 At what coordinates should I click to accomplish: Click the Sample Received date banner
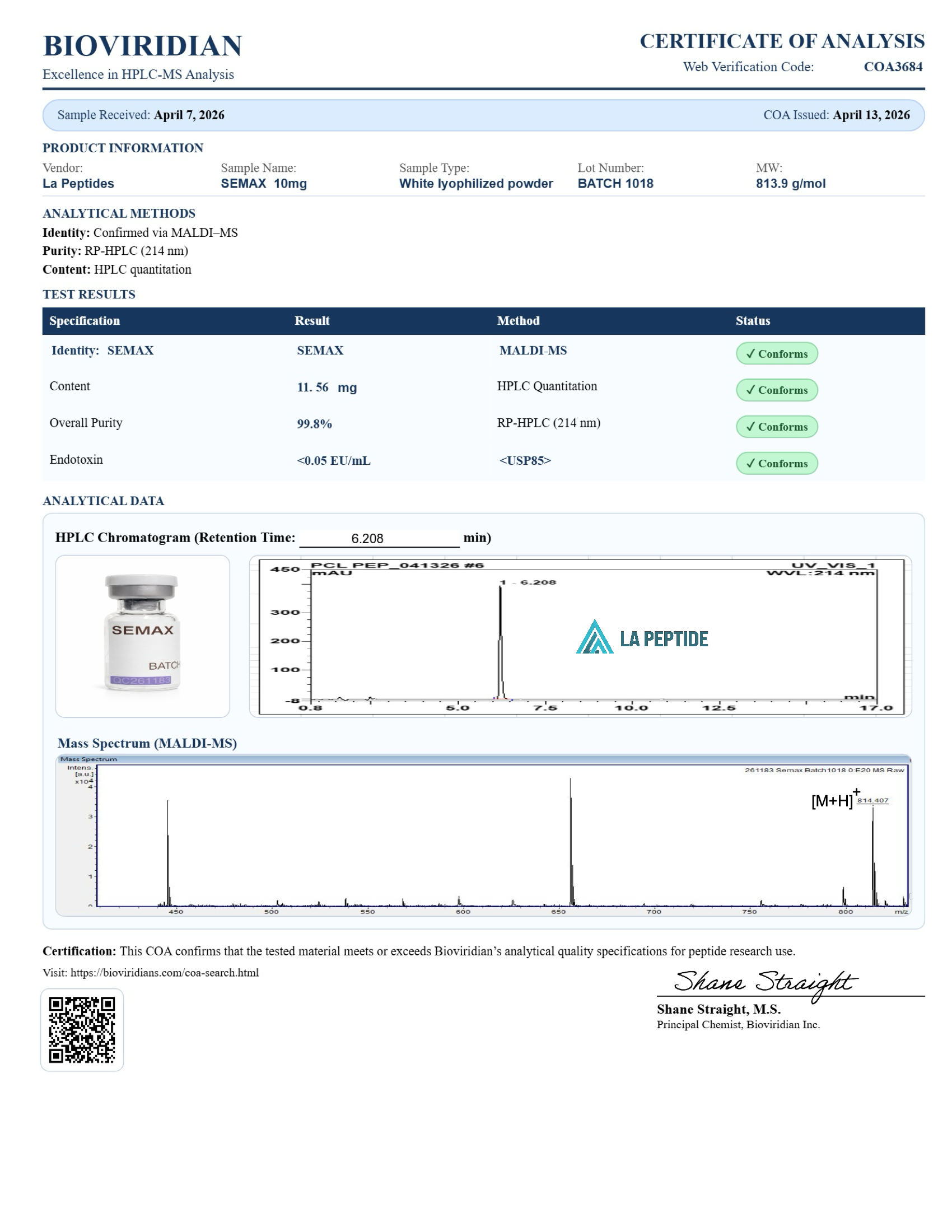coord(141,115)
